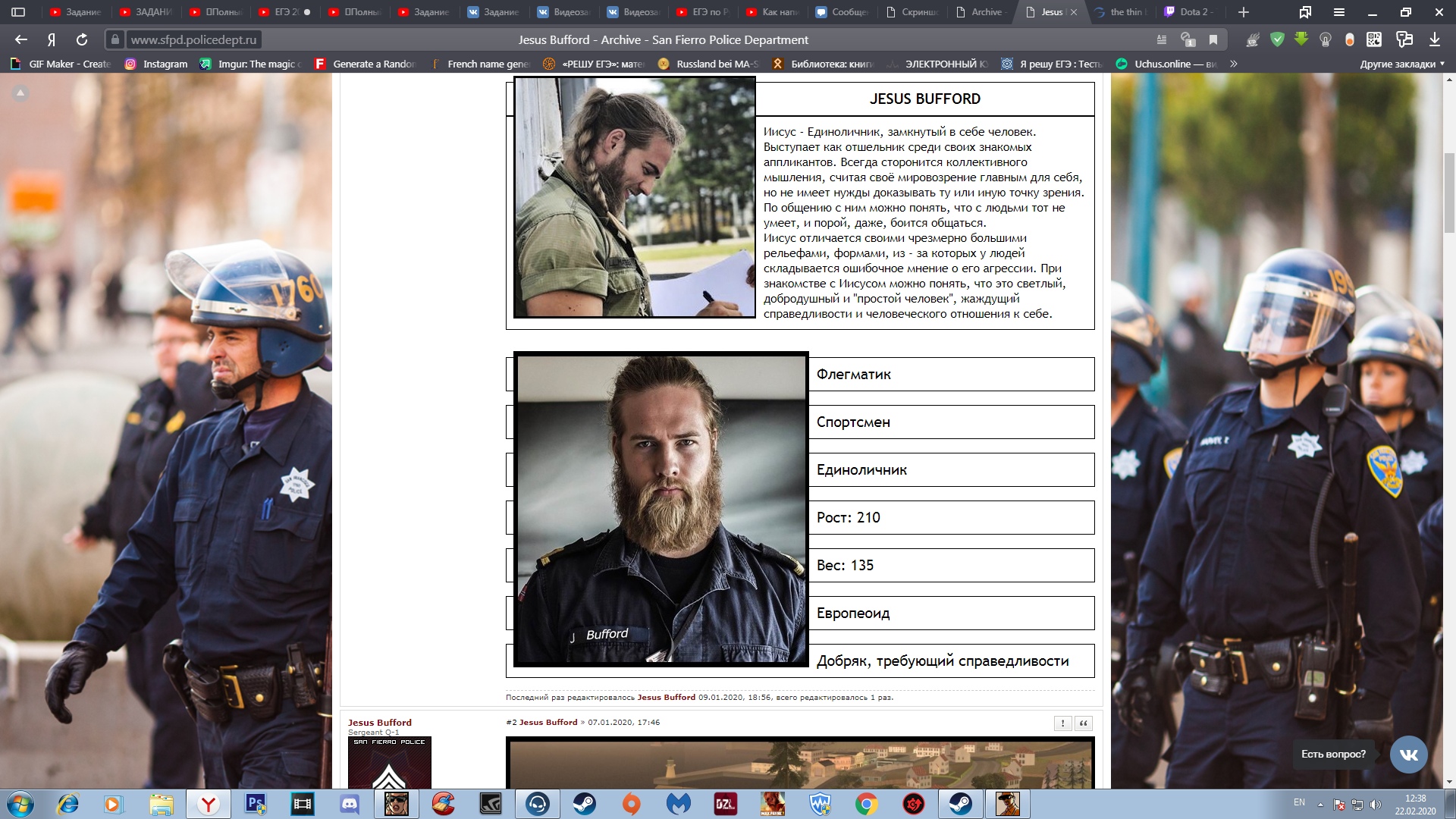Click the page bookmark flag icon
Image resolution: width=1456 pixels, height=819 pixels.
pos(1213,39)
